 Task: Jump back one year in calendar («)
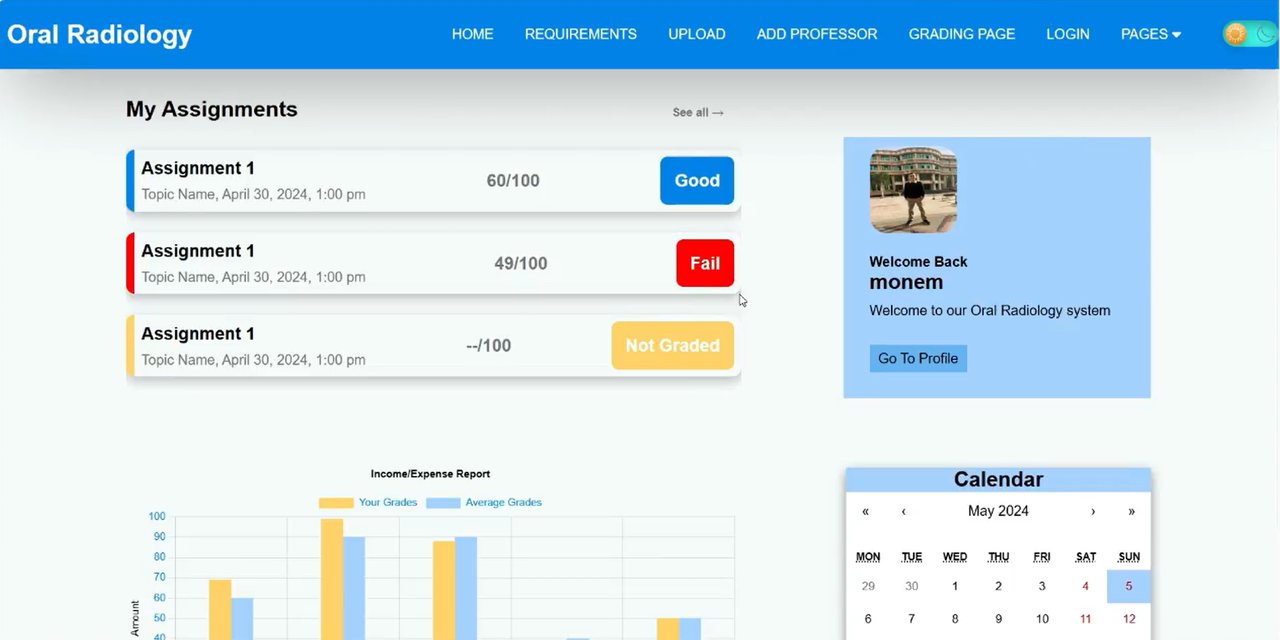pos(866,511)
